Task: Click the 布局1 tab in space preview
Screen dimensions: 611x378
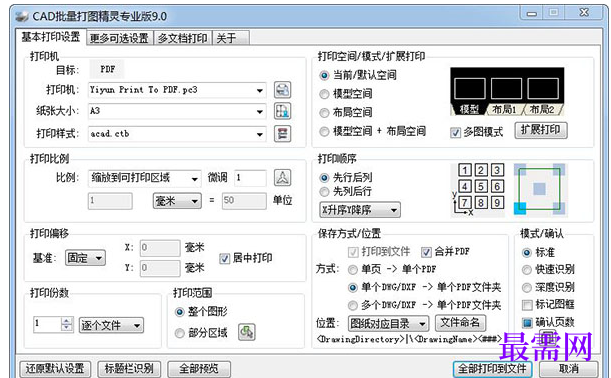Action: point(504,110)
